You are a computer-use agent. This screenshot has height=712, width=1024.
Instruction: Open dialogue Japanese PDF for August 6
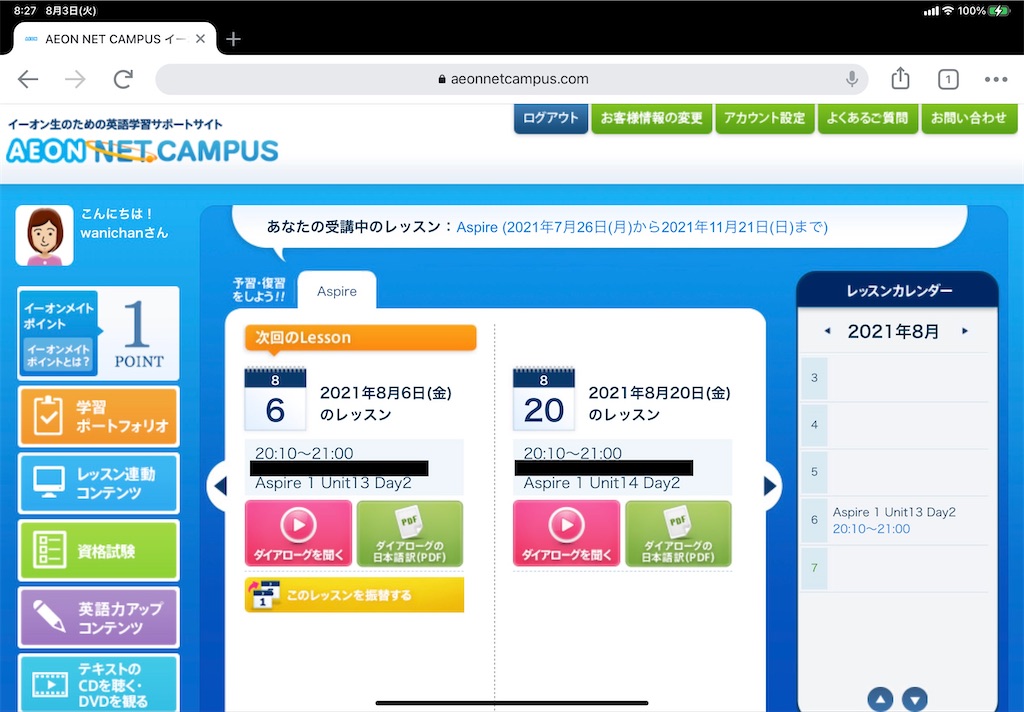[410, 534]
